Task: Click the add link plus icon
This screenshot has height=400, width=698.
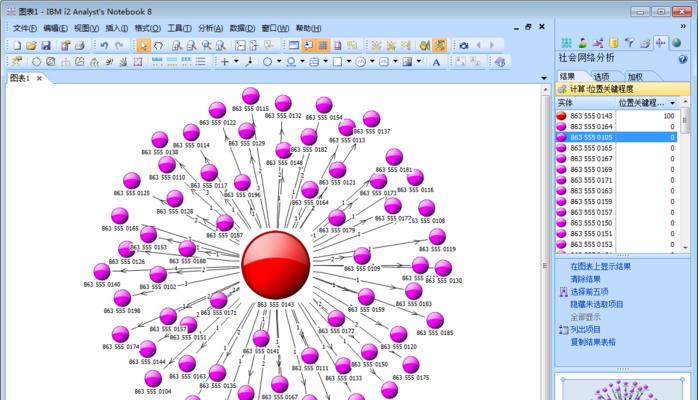Action: point(225,62)
